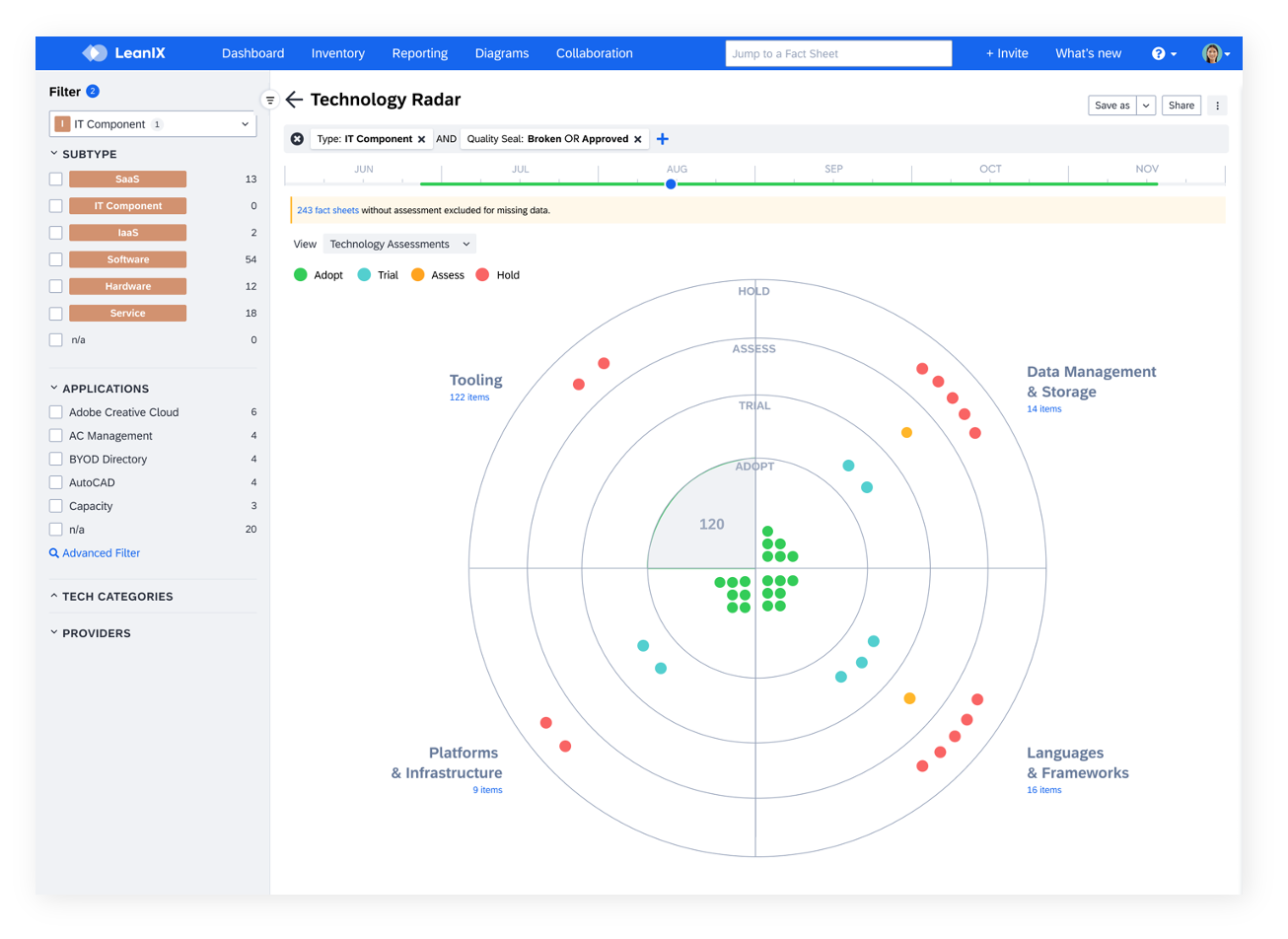Open the 122 items link under Tooling
Screen dimensions: 1288x939
[469, 397]
